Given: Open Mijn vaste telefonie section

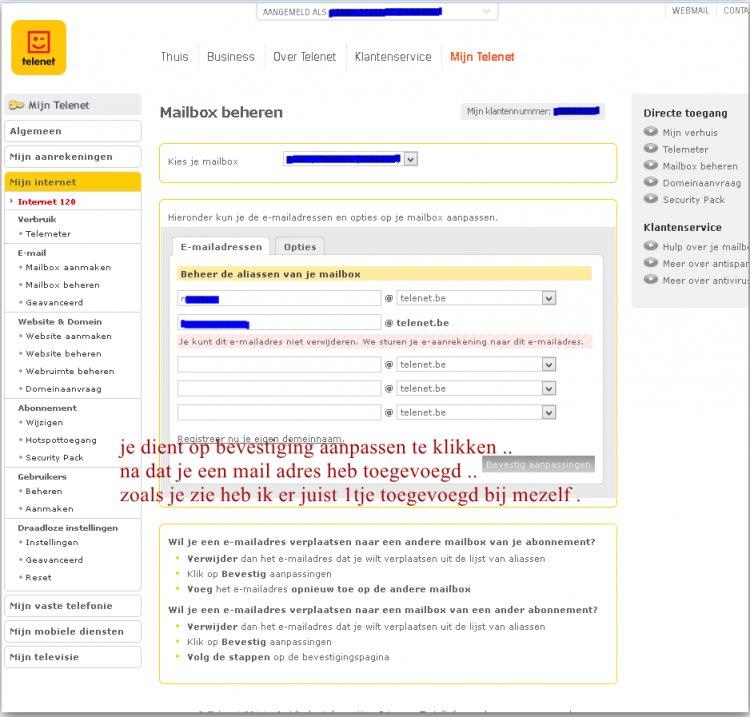Looking at the screenshot, I should 73,606.
